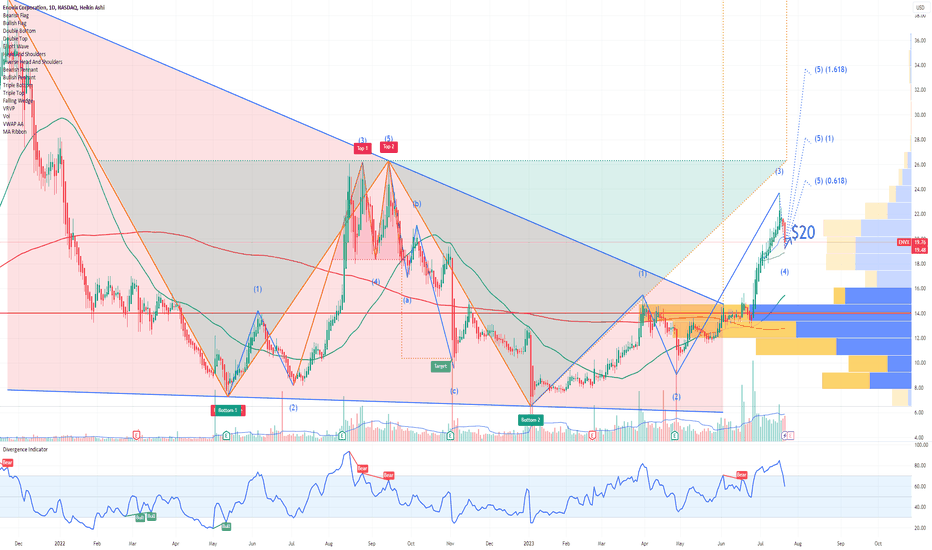
Task: Click the Bear divergence label near June 2023
Action: click(741, 475)
